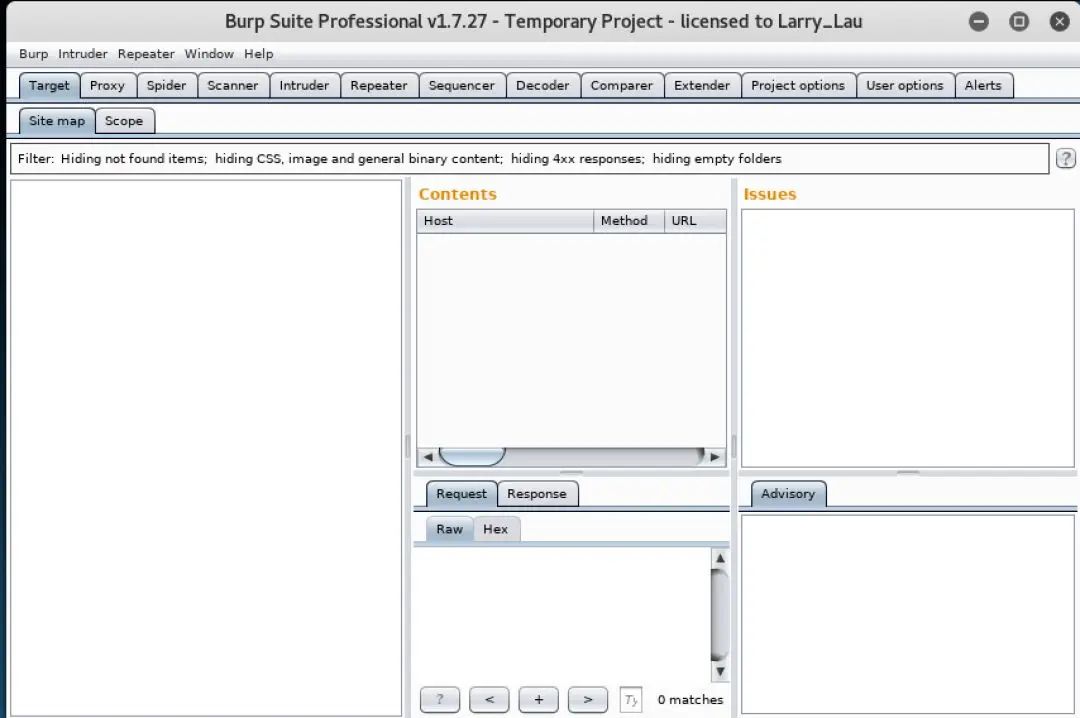Switch to the Scope sub-tab
This screenshot has width=1080, height=718.
(x=124, y=121)
